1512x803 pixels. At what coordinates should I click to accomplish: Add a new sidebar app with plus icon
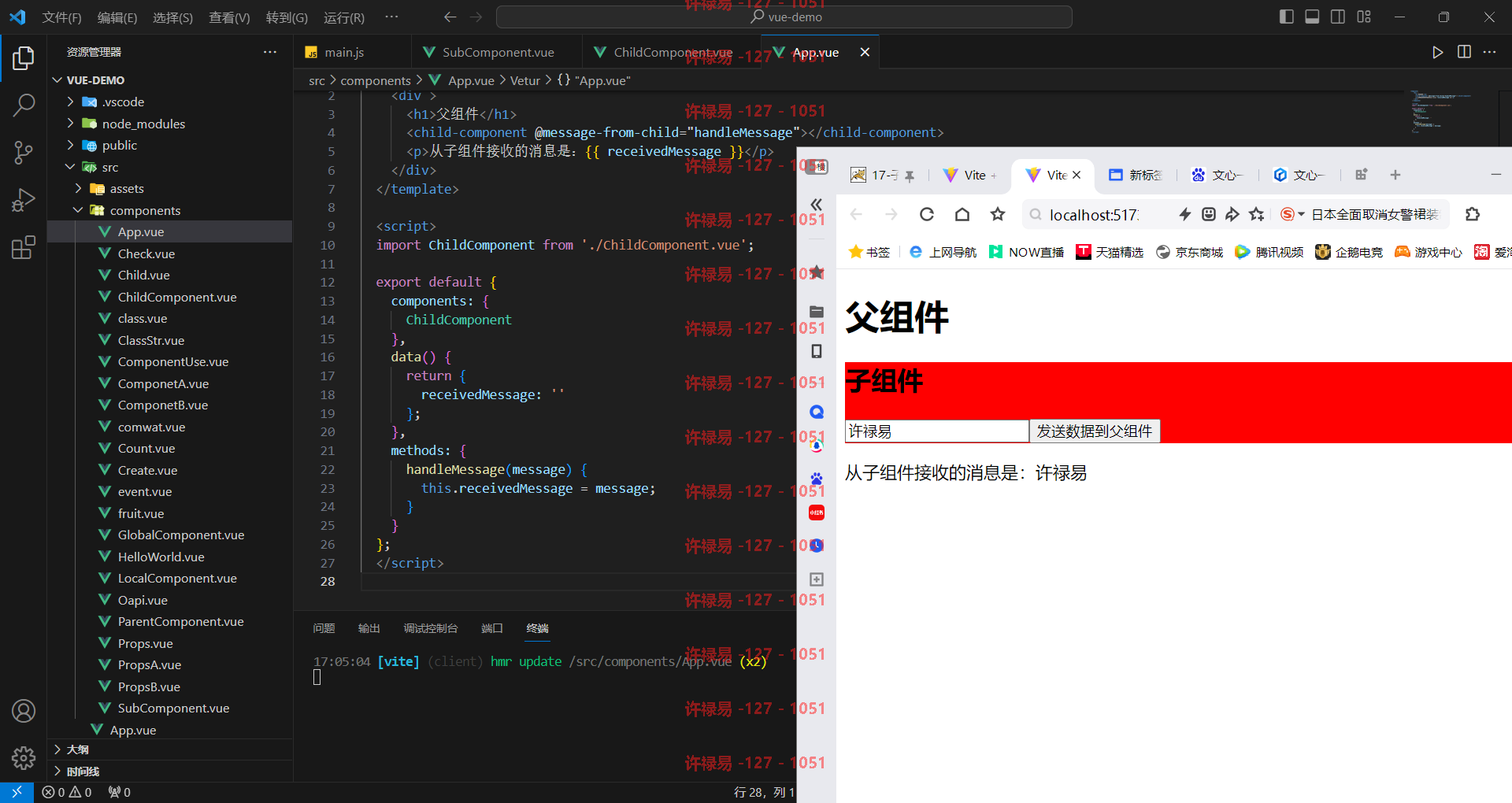coord(817,579)
